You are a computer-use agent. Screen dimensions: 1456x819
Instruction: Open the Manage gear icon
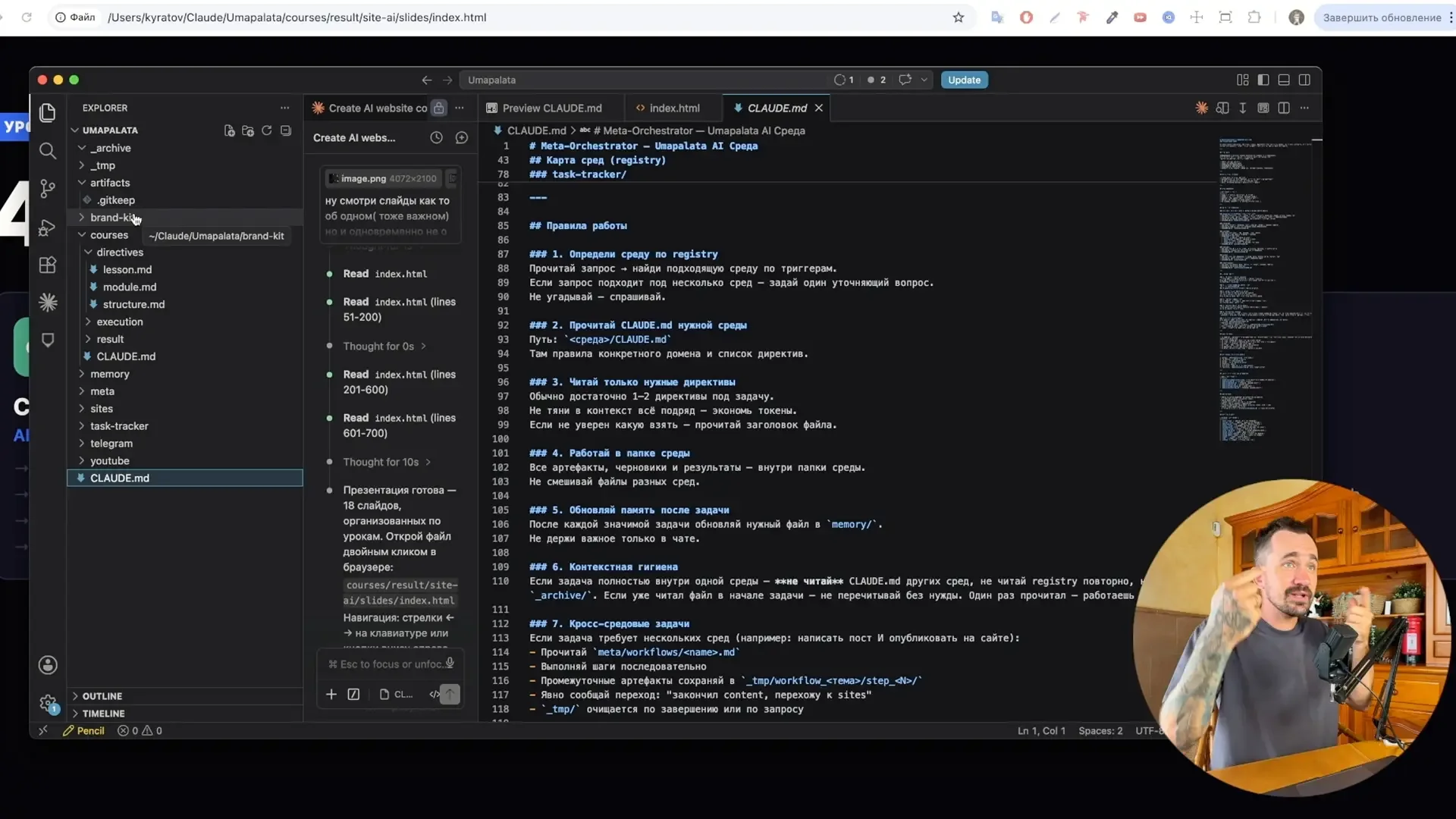pos(48,703)
